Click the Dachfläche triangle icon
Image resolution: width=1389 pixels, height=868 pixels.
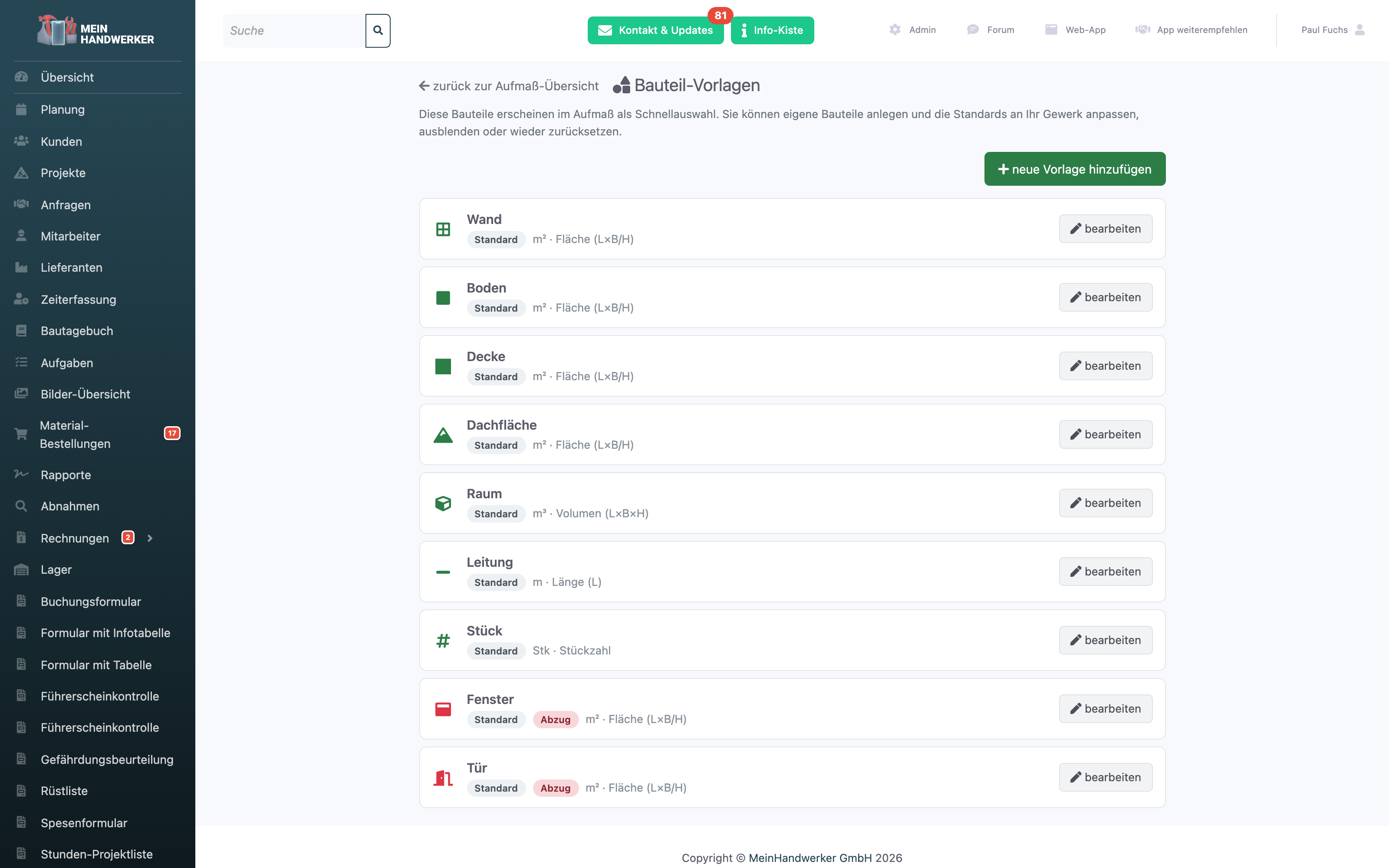pos(443,435)
